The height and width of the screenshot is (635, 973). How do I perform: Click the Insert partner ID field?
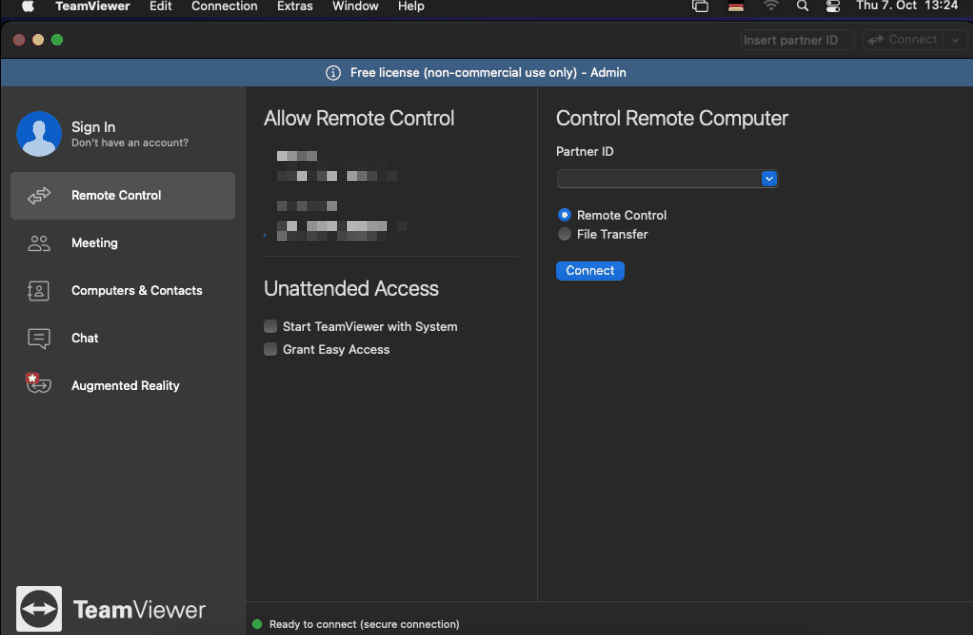(x=797, y=40)
